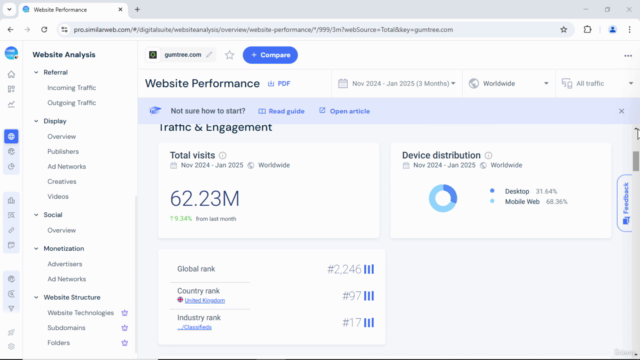Collapse the Display section
Viewport: 640px width, 360px height.
coord(36,121)
